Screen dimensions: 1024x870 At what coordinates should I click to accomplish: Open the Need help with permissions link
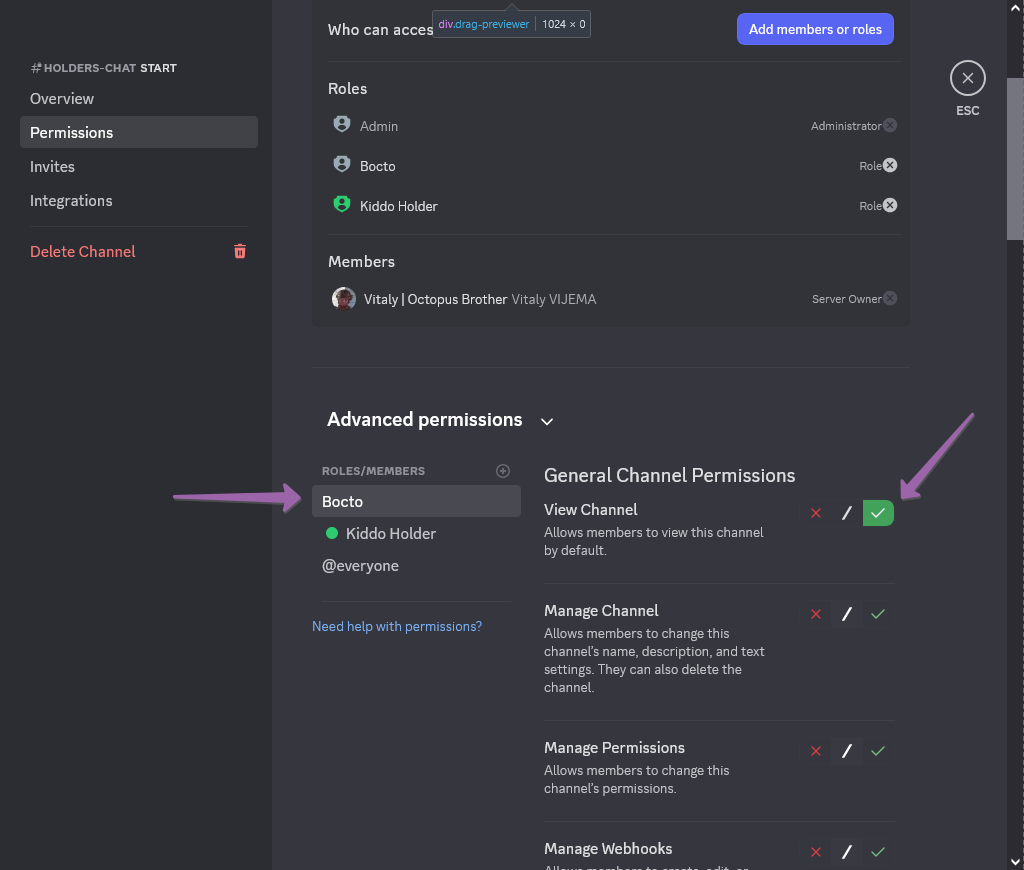pyautogui.click(x=397, y=626)
